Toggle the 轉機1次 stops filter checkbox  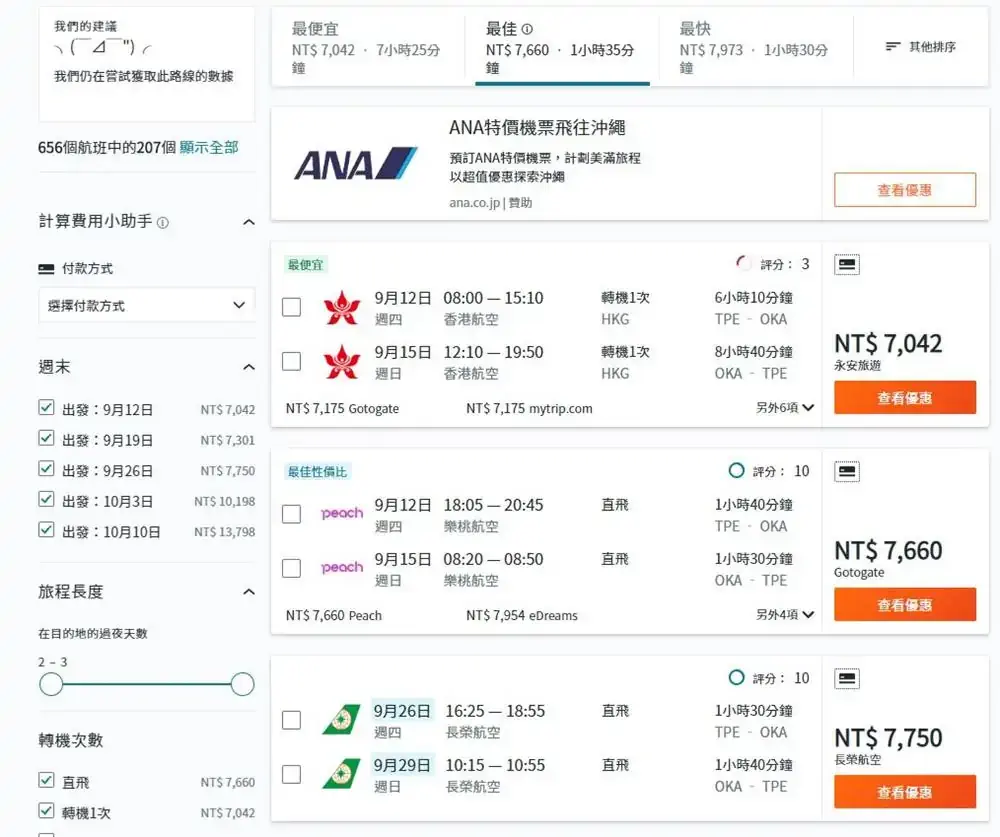(46, 811)
